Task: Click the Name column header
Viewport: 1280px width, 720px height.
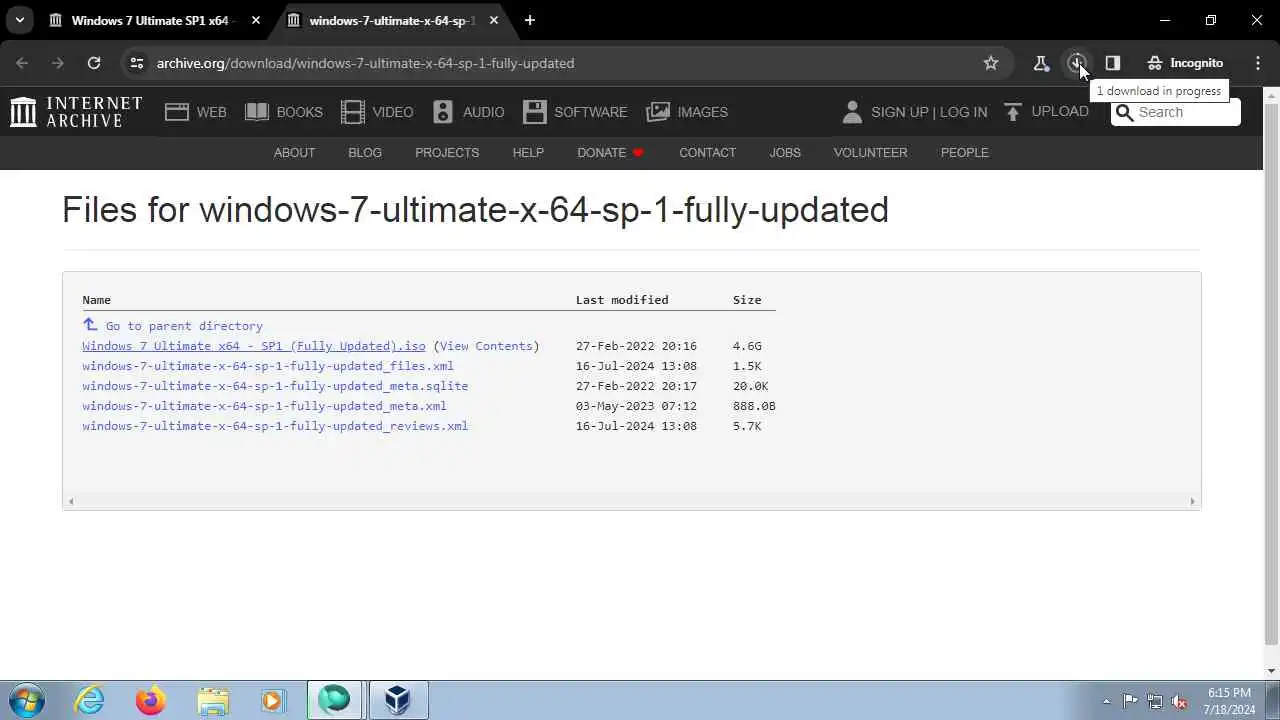Action: click(96, 300)
